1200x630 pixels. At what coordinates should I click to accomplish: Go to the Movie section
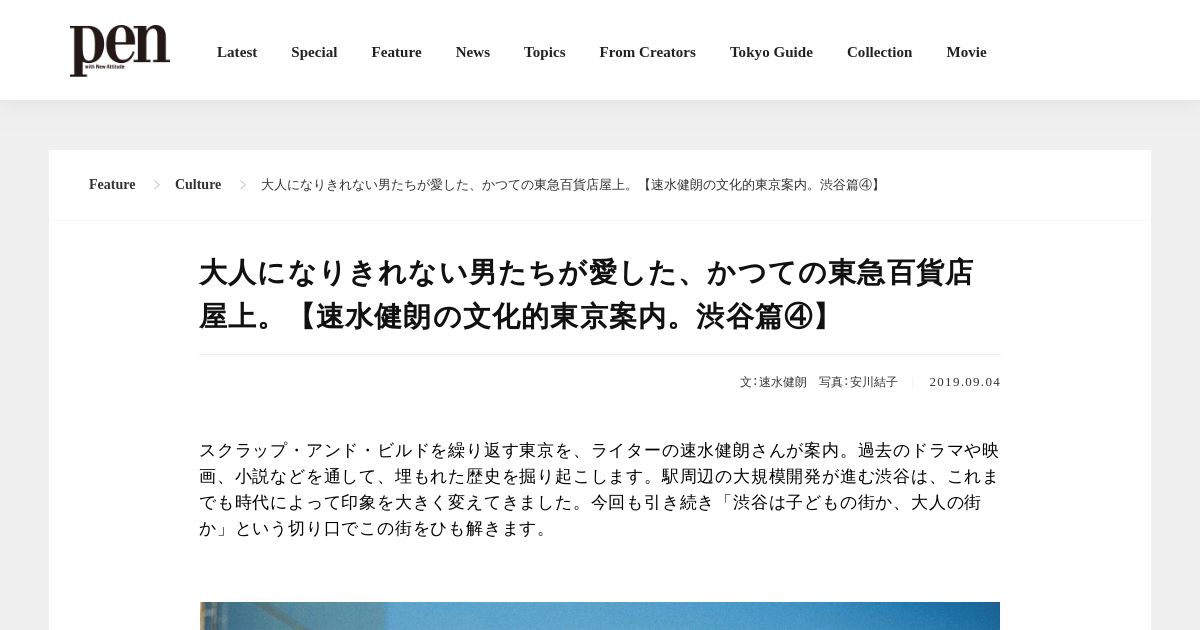click(x=966, y=52)
